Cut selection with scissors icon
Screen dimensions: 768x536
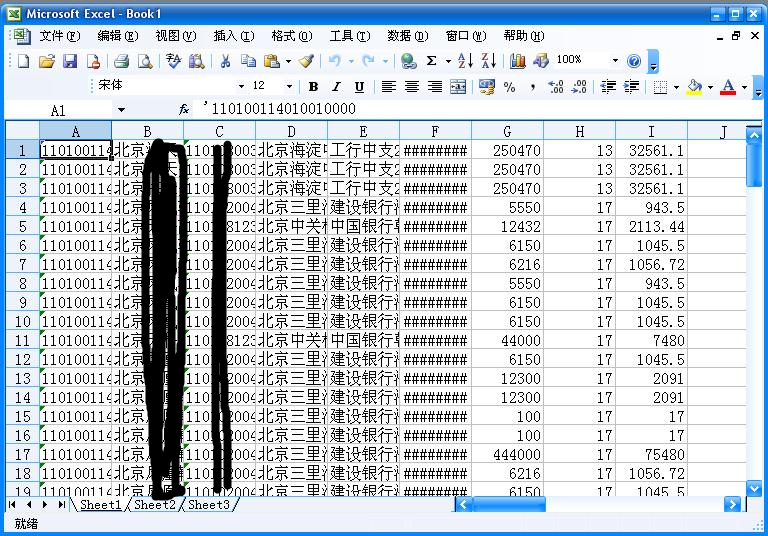[225, 61]
